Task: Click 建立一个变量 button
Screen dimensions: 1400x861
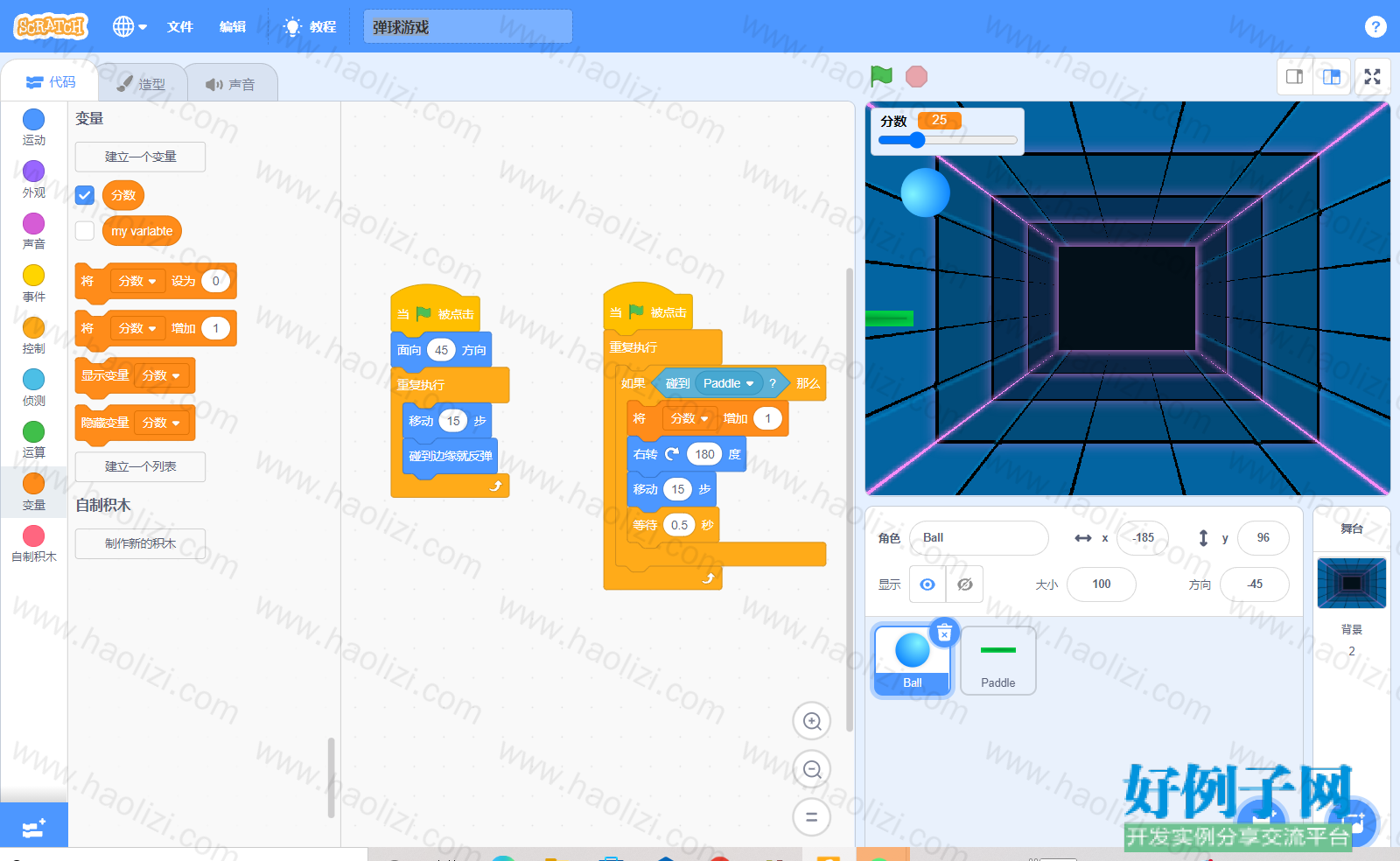Action: click(140, 157)
